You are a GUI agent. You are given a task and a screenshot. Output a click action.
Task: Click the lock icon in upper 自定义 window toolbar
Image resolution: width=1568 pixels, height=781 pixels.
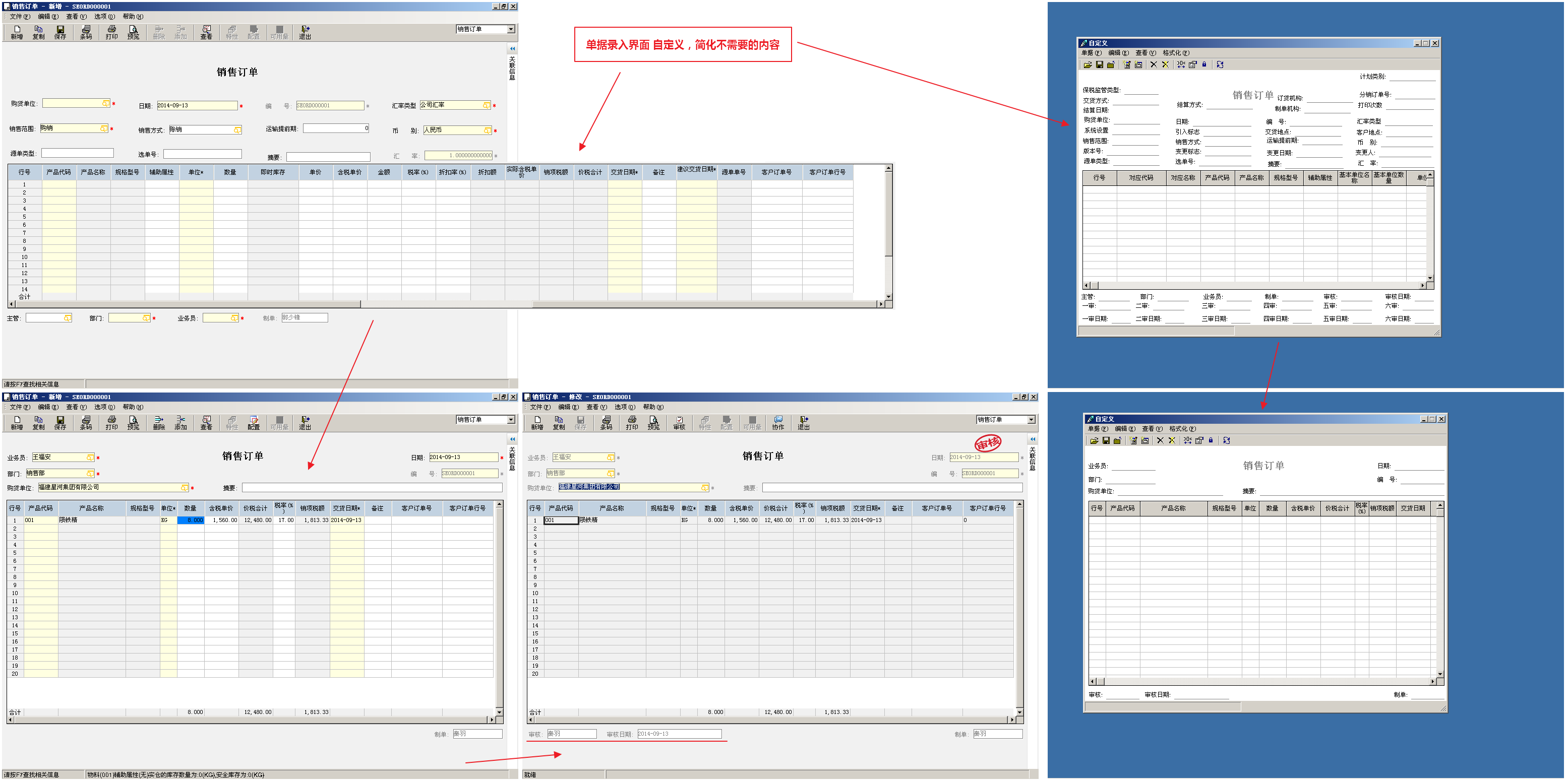(x=1203, y=64)
